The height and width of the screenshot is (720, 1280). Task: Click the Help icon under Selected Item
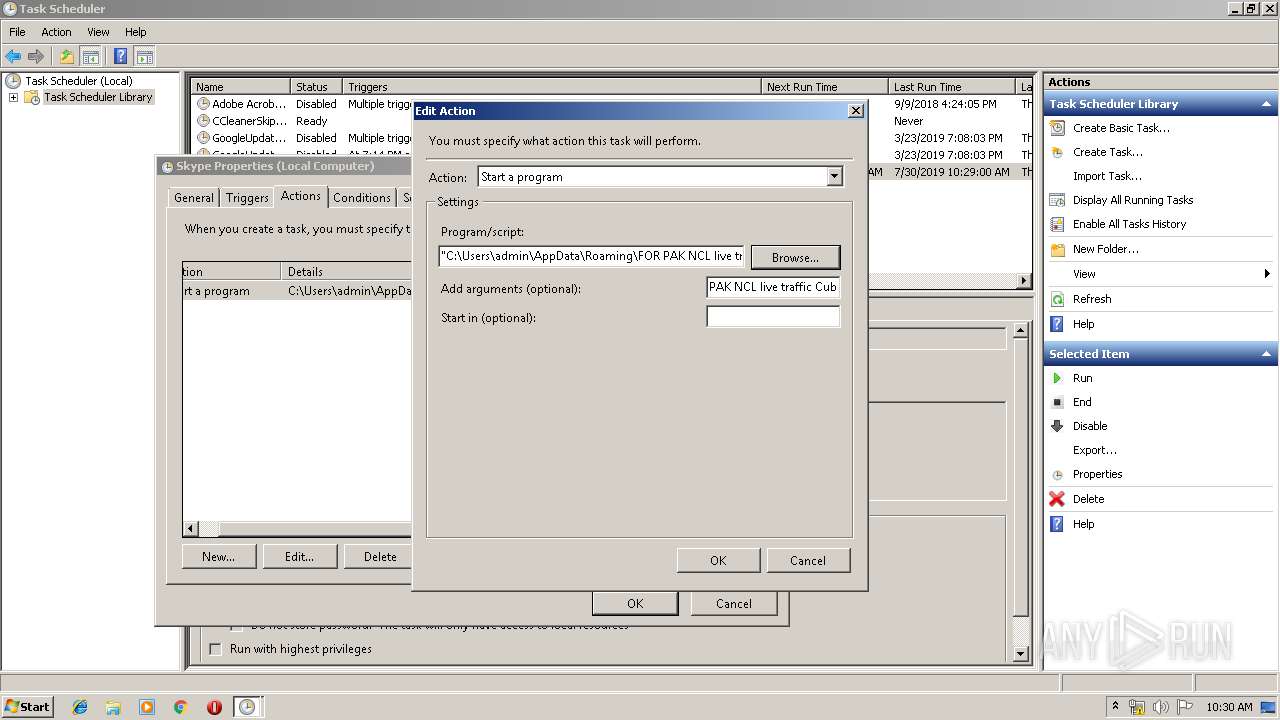click(x=1057, y=524)
